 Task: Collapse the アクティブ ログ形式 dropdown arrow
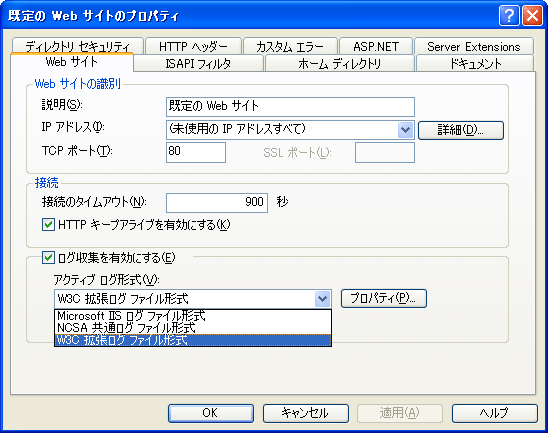click(322, 299)
